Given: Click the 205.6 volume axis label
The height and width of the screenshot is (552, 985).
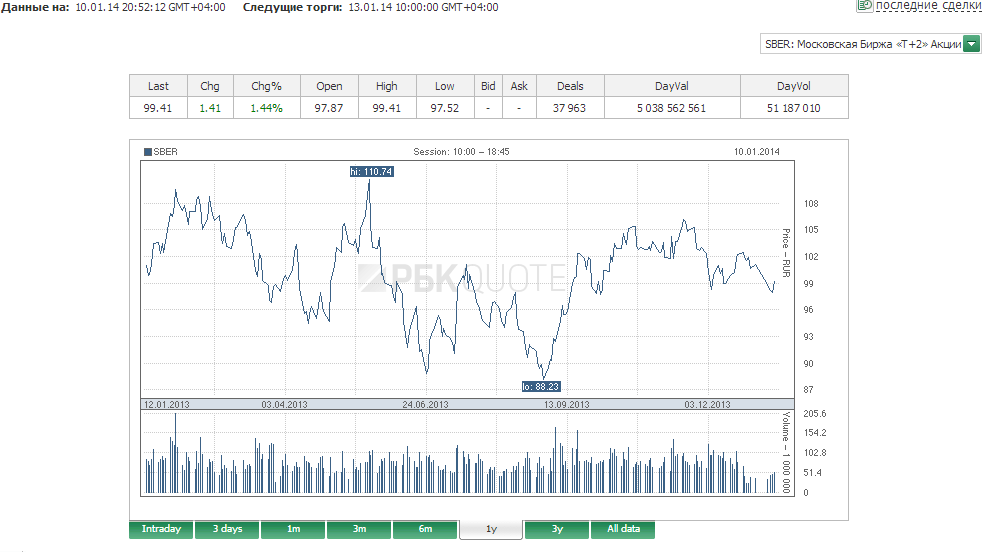Looking at the screenshot, I should tap(815, 414).
